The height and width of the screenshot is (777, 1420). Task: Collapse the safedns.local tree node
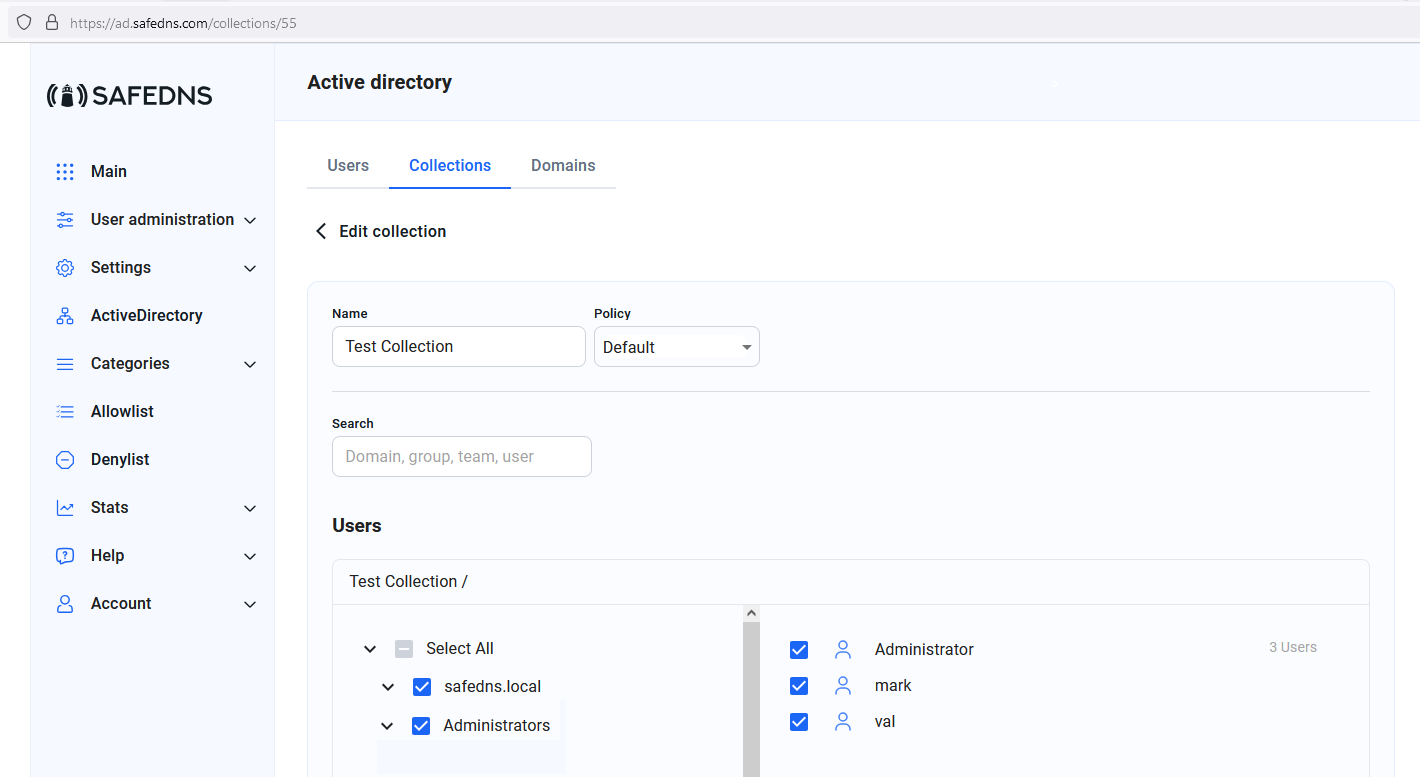(388, 687)
